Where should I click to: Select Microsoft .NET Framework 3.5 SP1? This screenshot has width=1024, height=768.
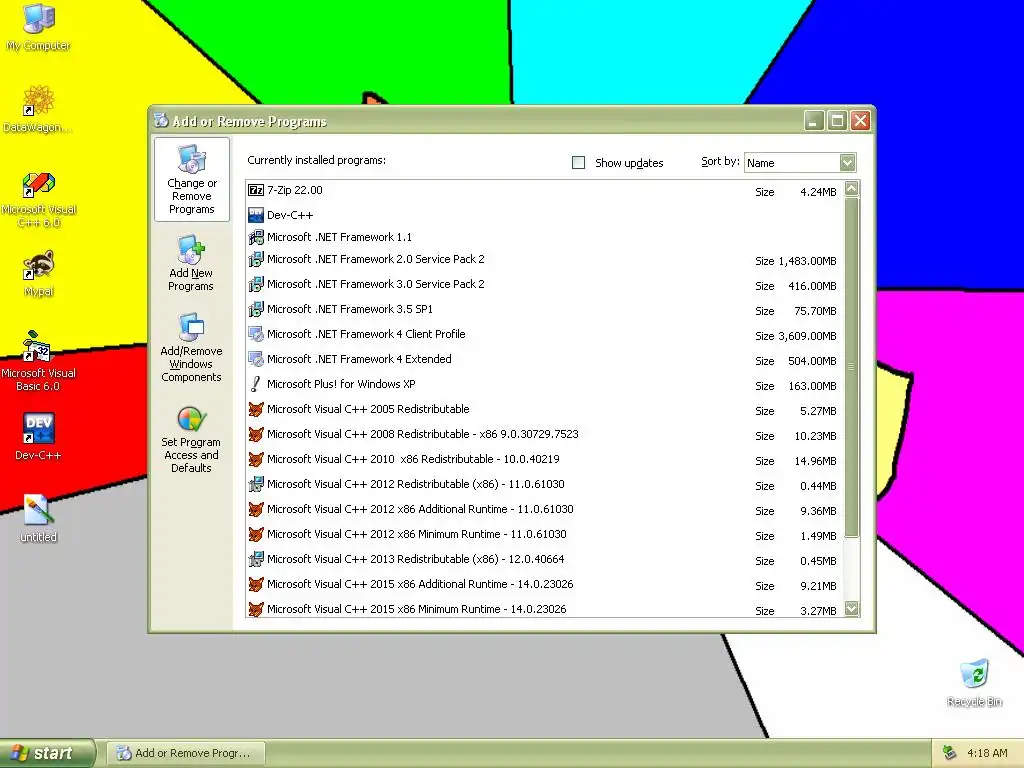350,309
